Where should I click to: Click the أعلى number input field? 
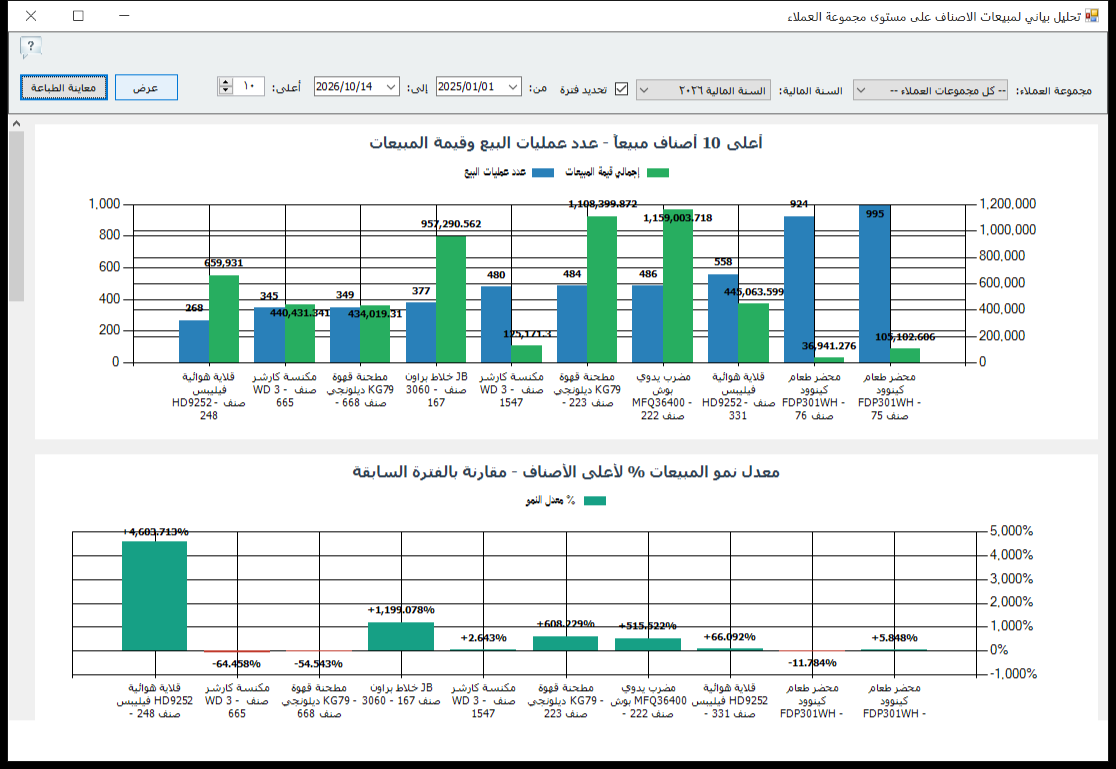point(248,86)
